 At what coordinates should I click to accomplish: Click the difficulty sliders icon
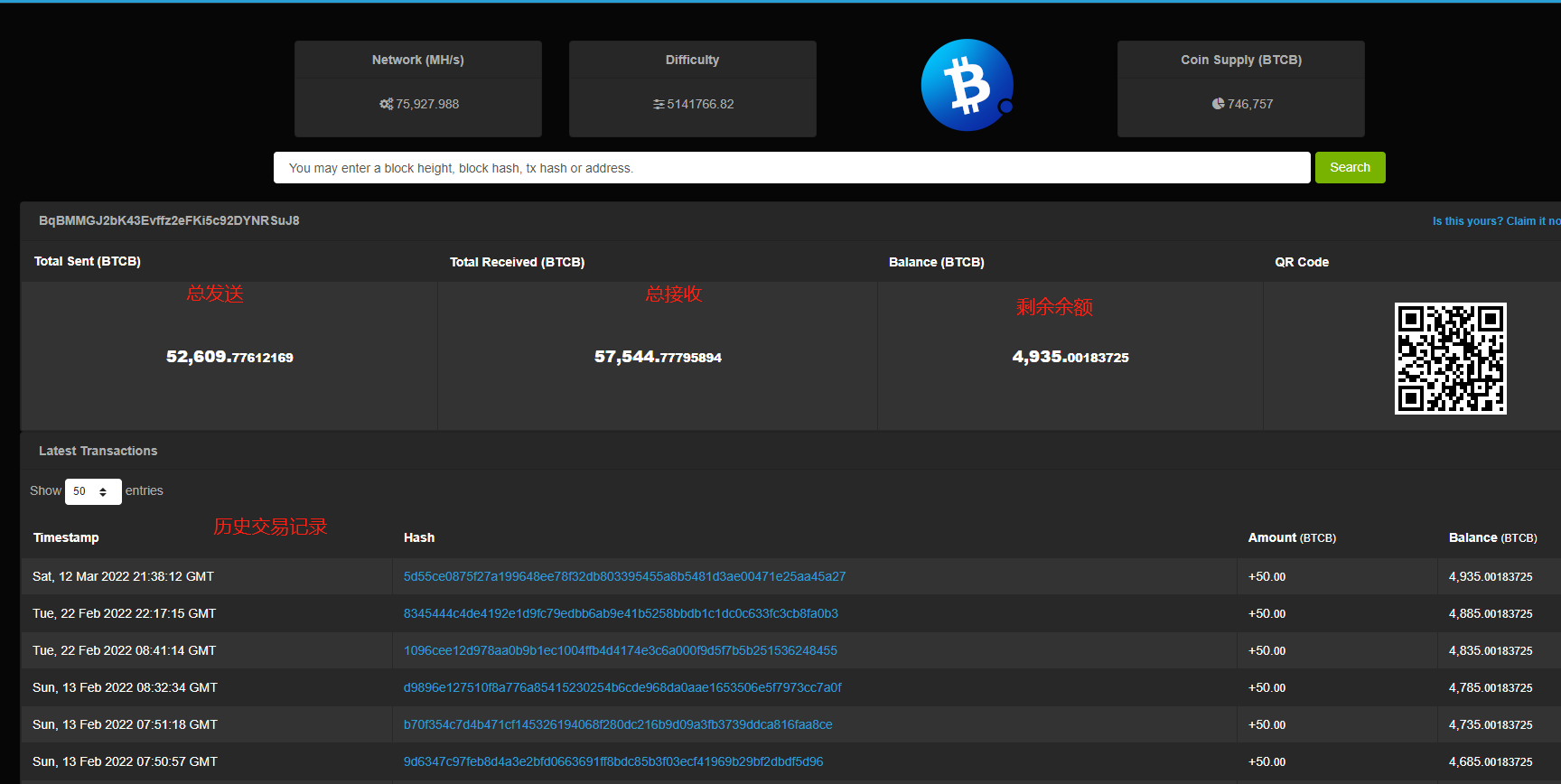point(659,105)
